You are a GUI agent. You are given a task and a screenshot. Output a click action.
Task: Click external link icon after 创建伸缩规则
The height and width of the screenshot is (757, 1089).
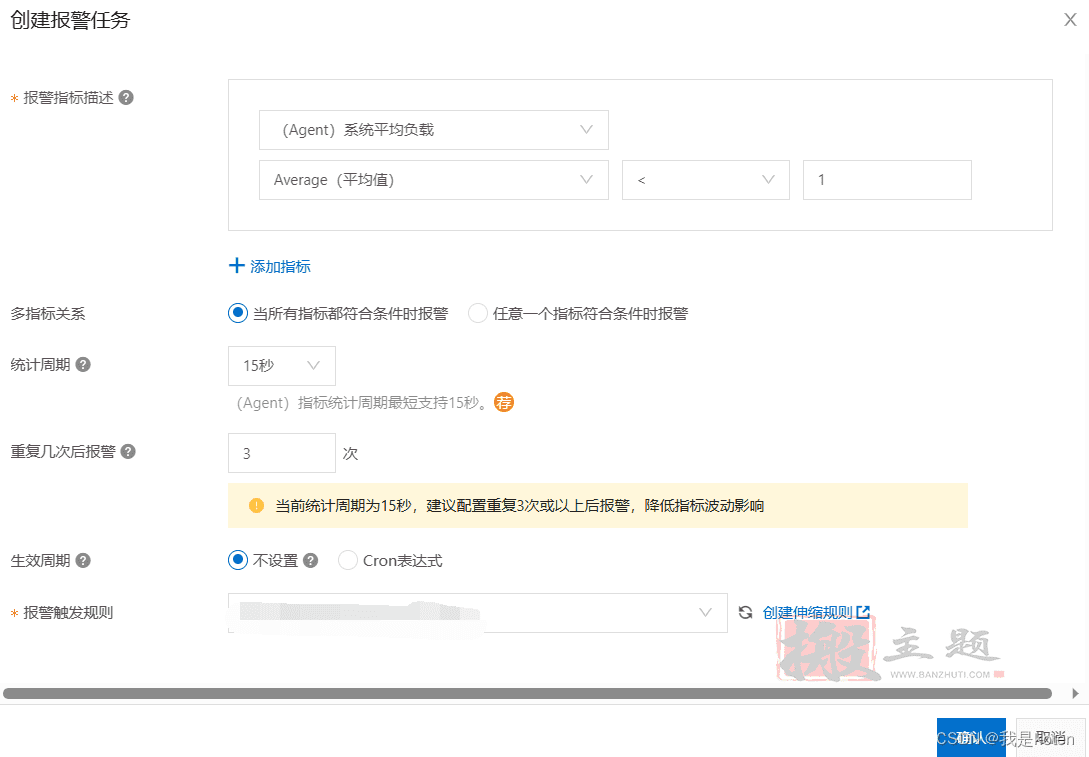point(863,612)
